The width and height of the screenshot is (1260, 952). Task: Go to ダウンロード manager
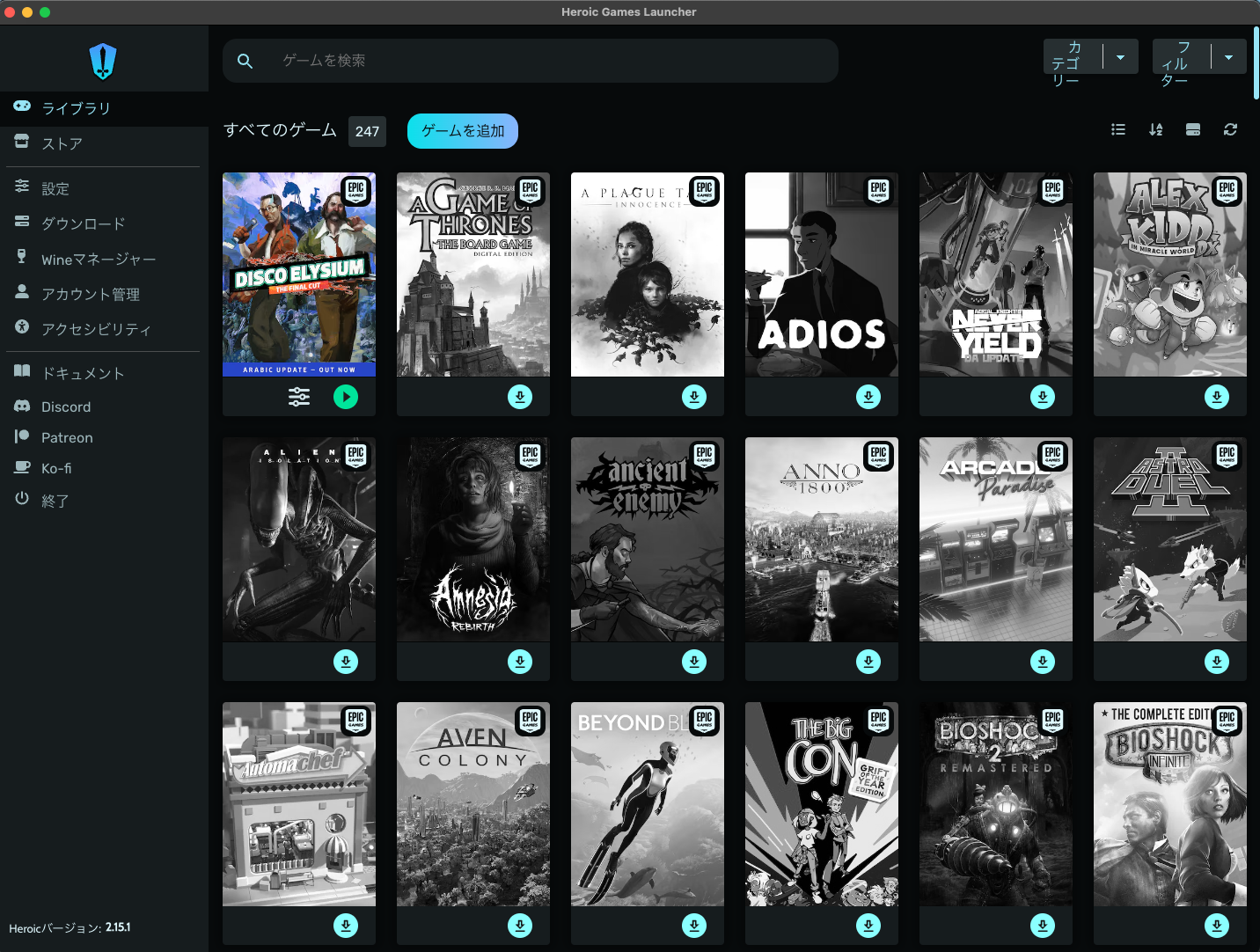[x=104, y=223]
